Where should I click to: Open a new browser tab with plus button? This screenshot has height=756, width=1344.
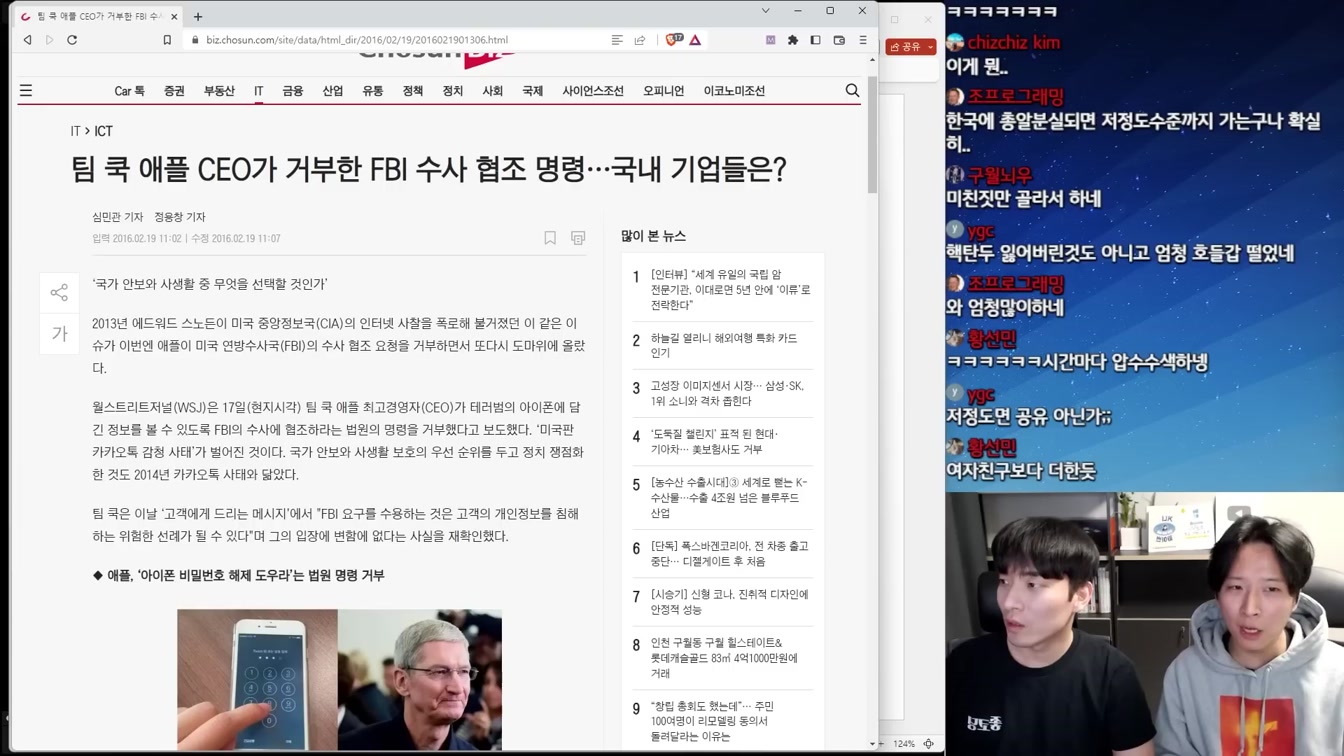tap(198, 16)
